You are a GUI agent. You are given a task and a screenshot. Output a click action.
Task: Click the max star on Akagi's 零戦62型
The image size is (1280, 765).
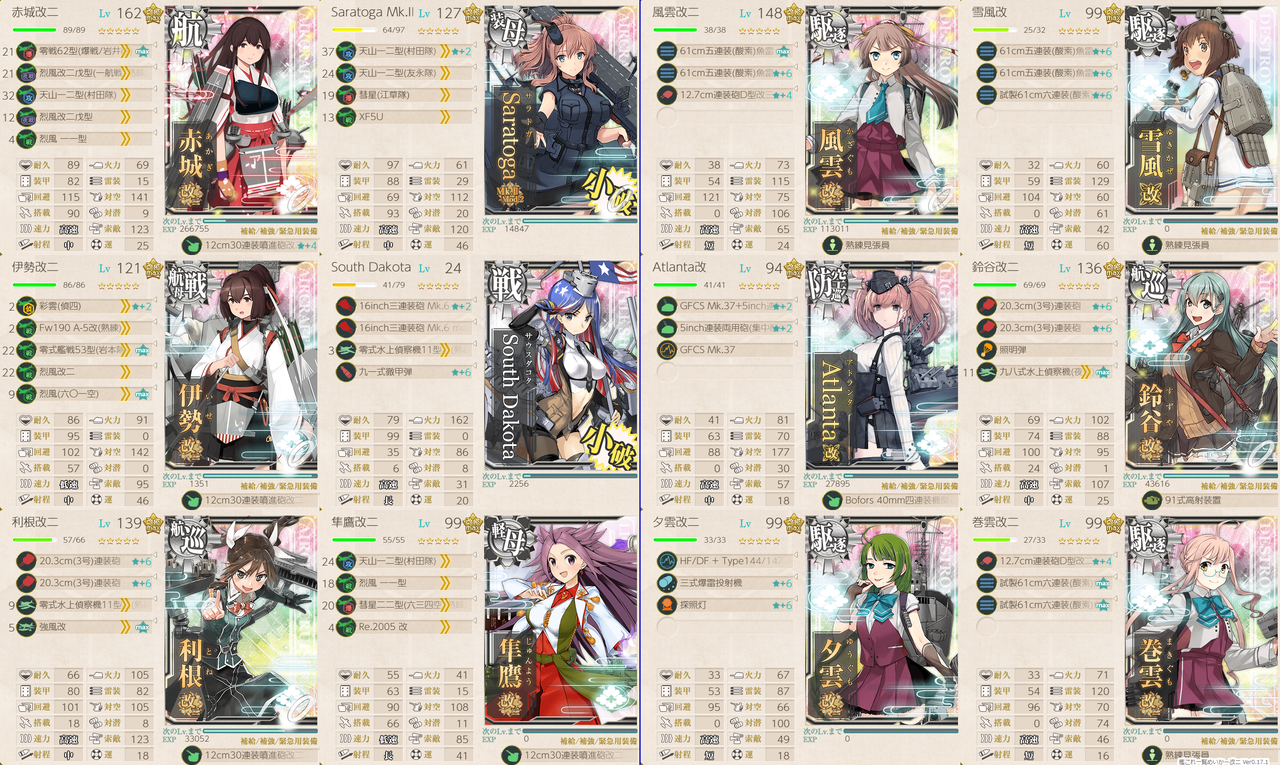point(143,51)
